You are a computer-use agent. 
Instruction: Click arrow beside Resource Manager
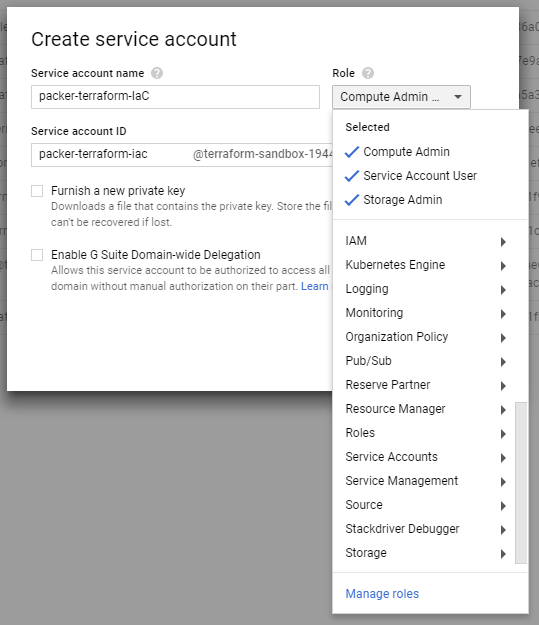point(503,409)
